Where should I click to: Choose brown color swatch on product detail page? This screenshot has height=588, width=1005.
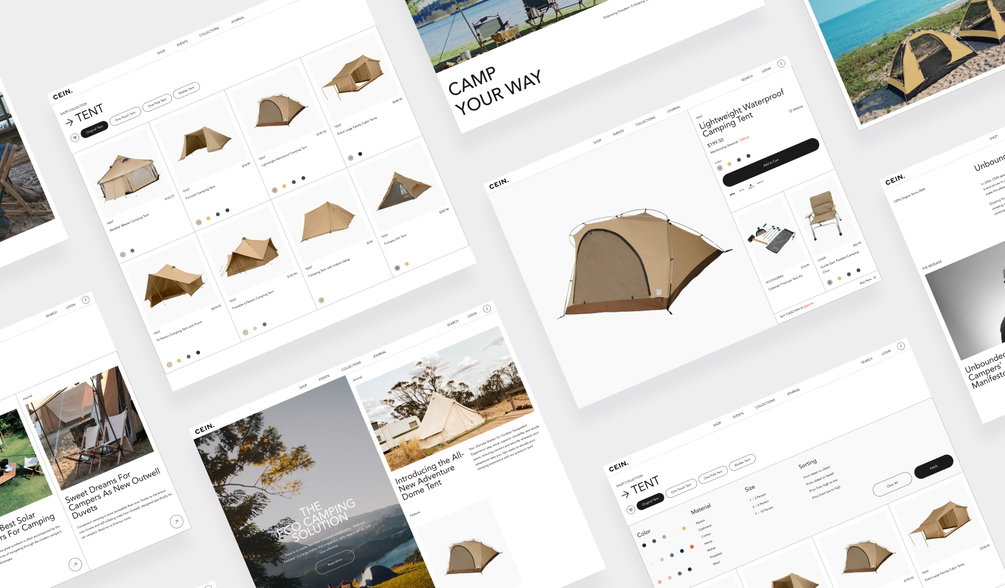(x=749, y=156)
